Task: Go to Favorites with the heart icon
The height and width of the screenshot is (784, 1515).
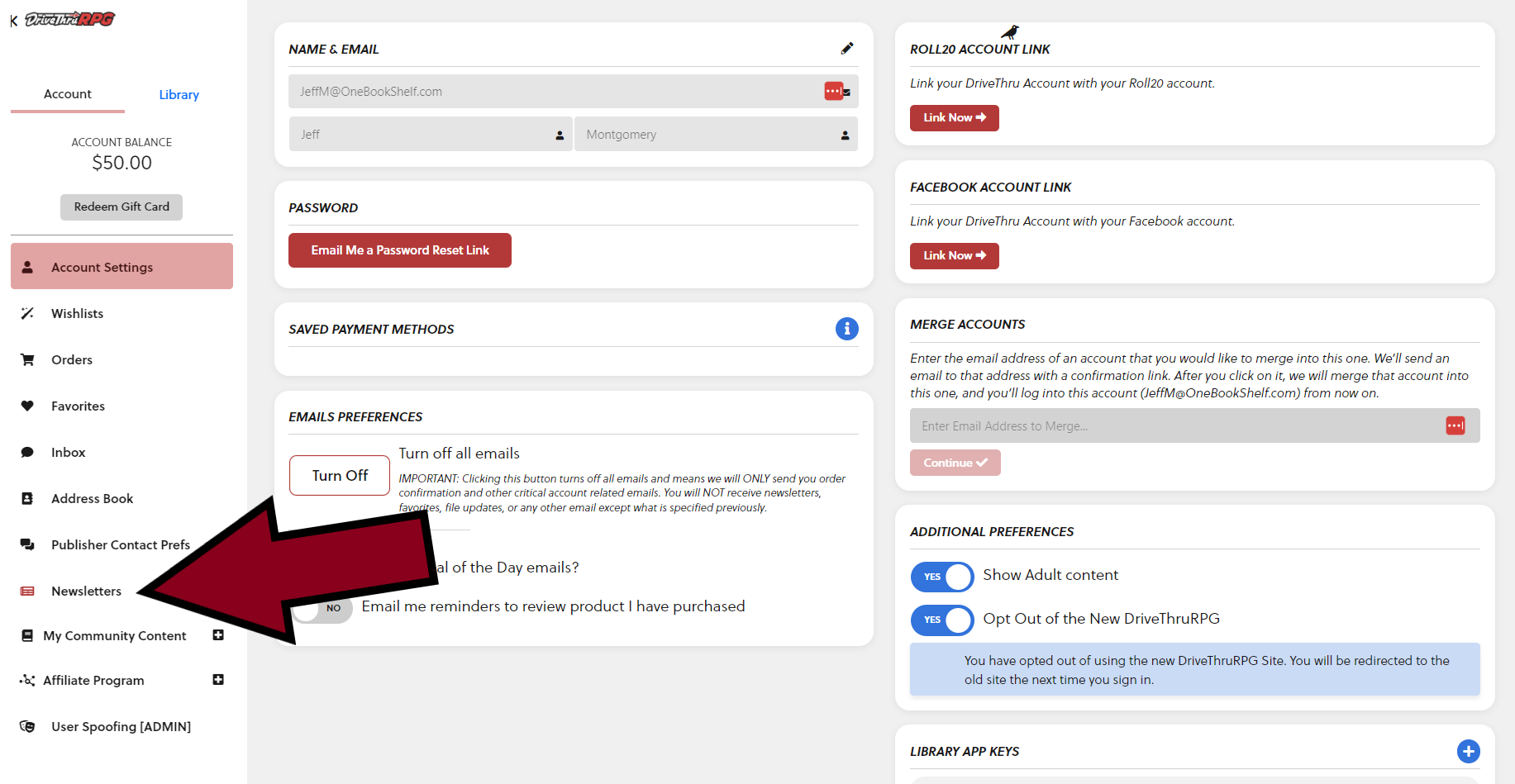Action: pos(78,406)
